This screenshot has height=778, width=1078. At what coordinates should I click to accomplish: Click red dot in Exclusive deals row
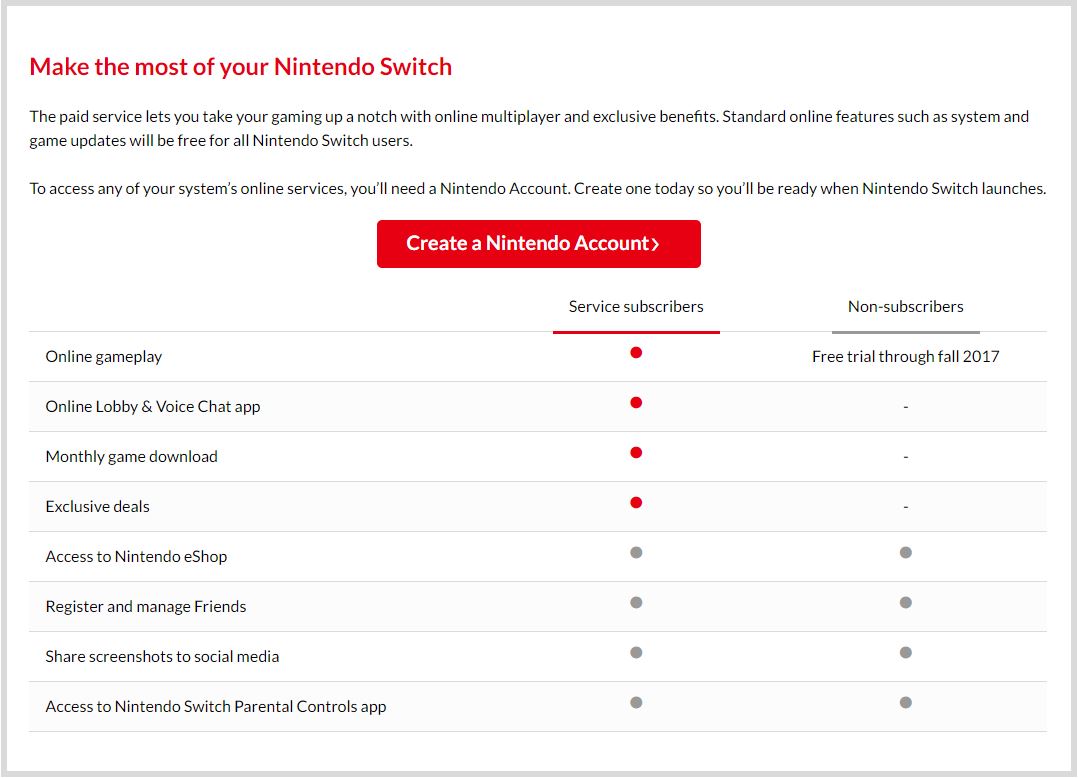point(636,503)
